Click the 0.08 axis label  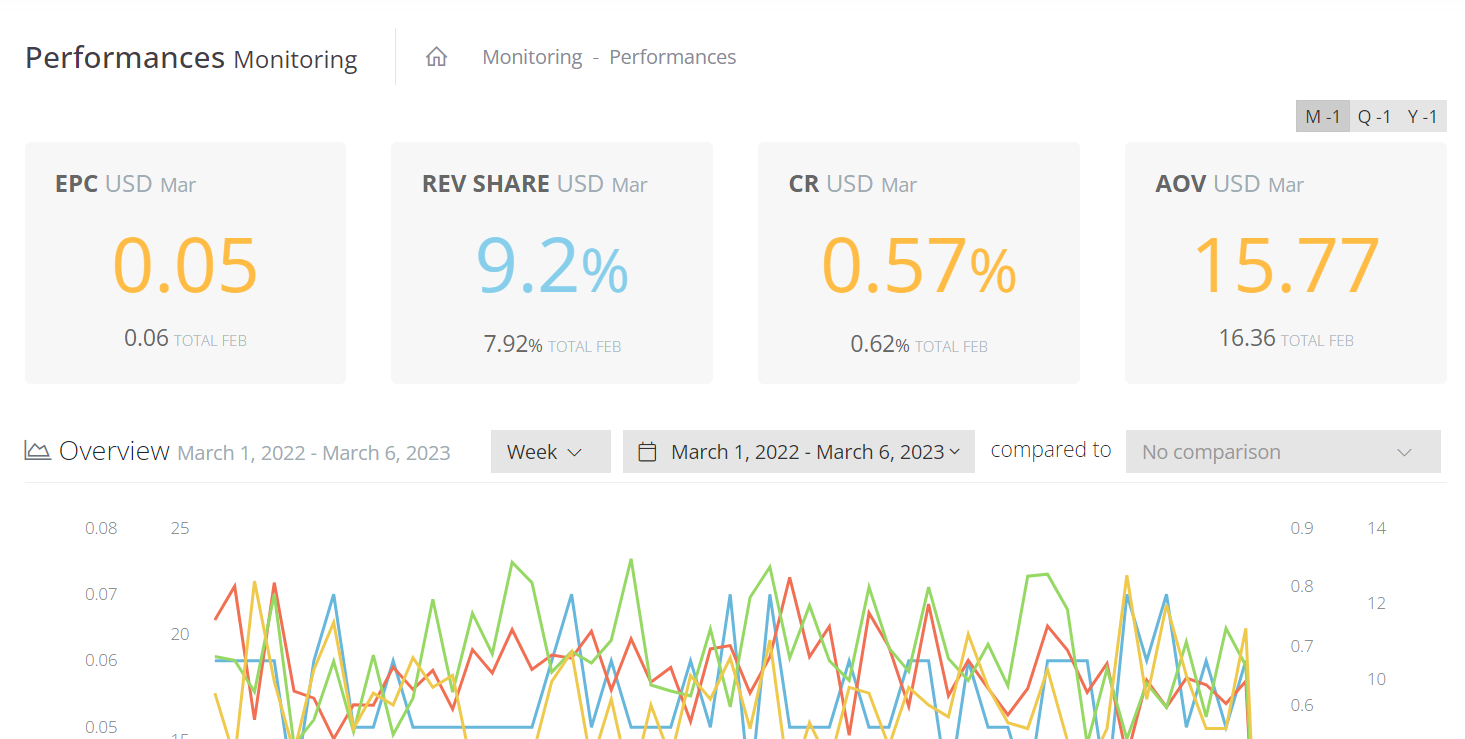101,528
